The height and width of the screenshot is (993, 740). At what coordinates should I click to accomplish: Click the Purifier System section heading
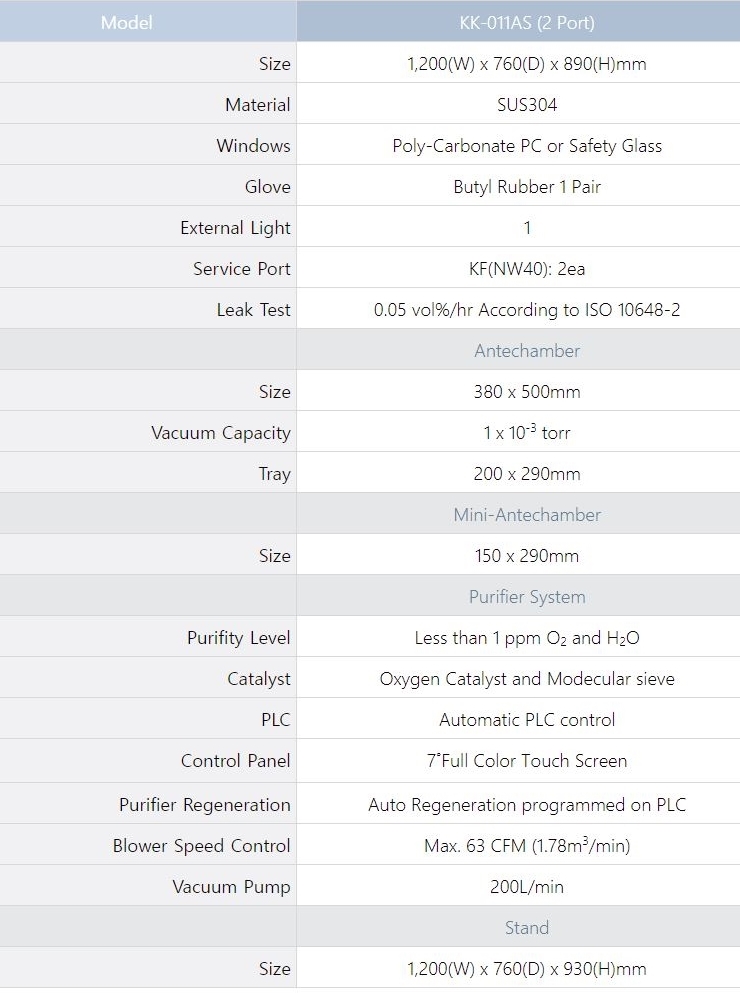tap(527, 597)
